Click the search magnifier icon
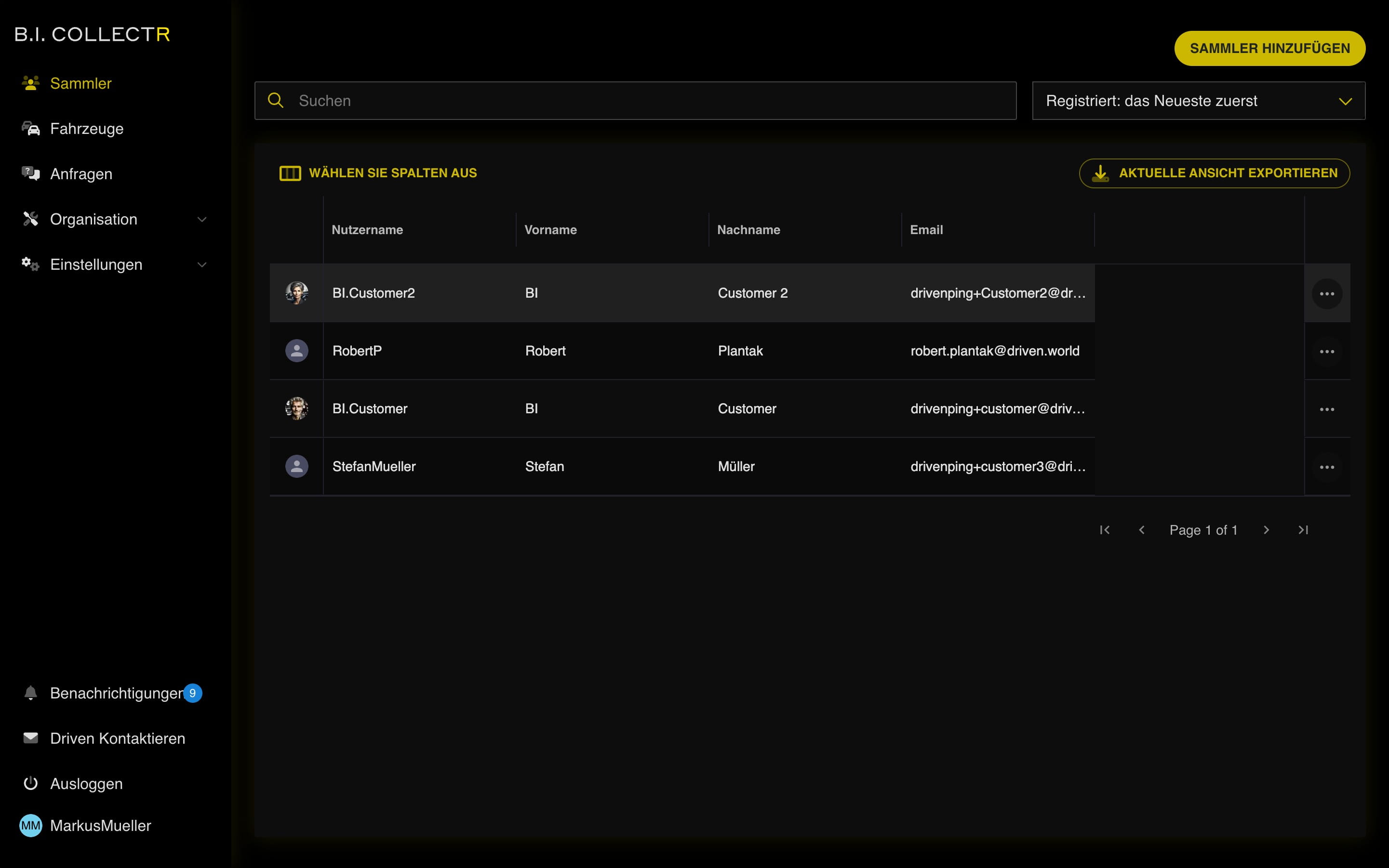This screenshot has width=1389, height=868. pos(276,101)
